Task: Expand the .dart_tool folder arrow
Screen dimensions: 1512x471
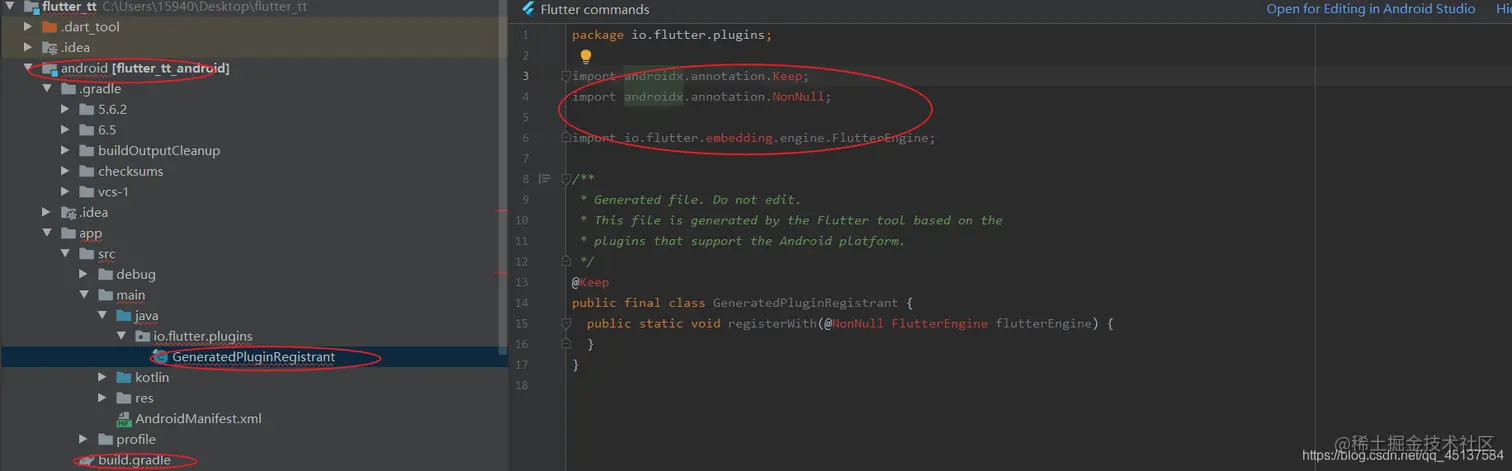Action: click(x=28, y=27)
